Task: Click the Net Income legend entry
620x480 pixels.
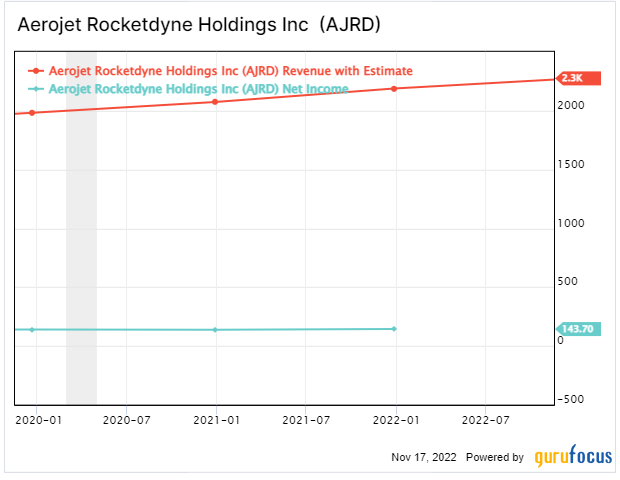Action: (188, 89)
